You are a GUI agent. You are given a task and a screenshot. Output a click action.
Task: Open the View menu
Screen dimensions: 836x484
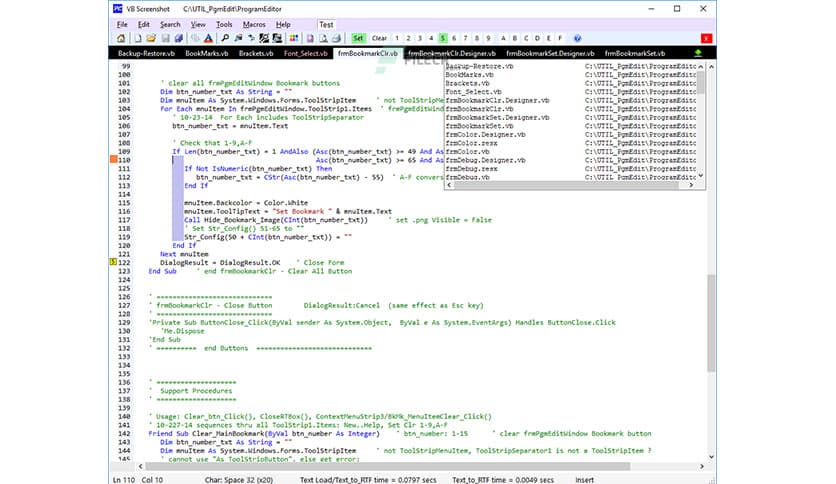point(198,25)
